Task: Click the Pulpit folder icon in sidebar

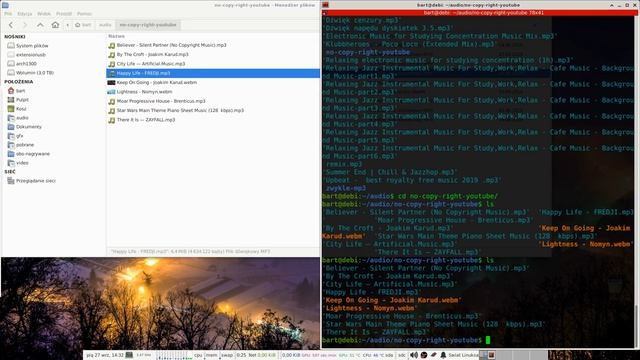Action: coord(11,100)
